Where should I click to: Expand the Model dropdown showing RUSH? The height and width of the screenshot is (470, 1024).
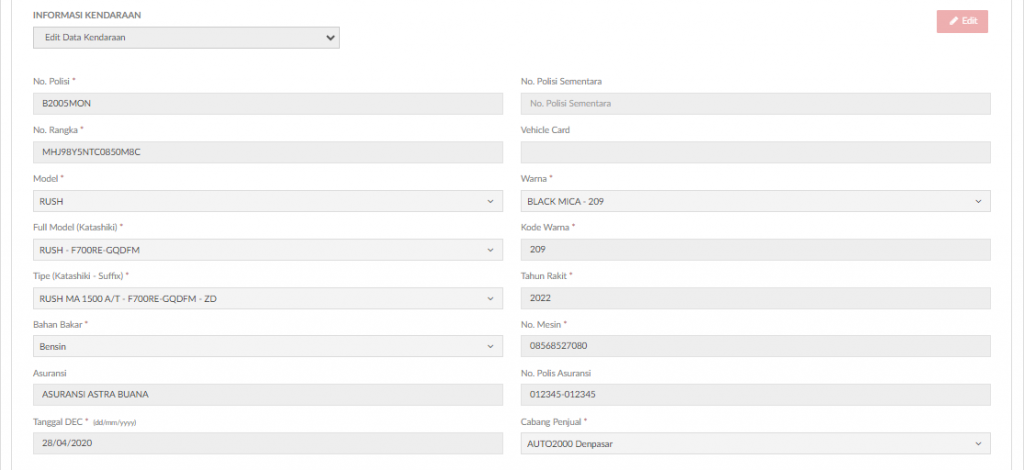(268, 201)
